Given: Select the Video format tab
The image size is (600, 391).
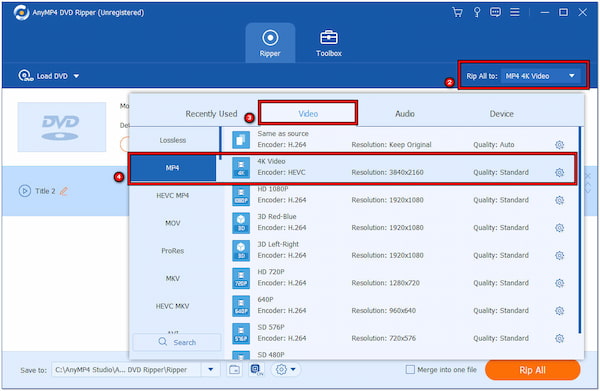Looking at the screenshot, I should coord(308,114).
